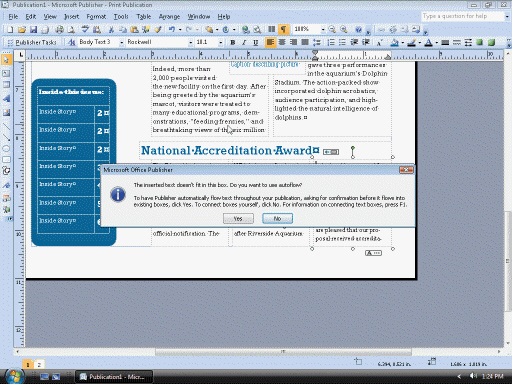Select the Arrow drawing tool
Image resolution: width=512 pixels, height=384 pixels.
point(6,137)
